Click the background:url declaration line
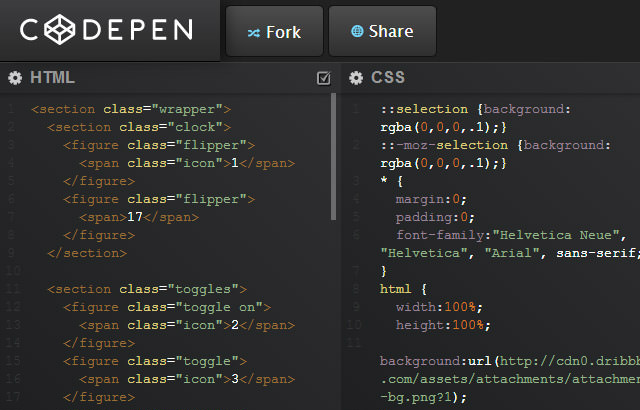Screen dimensions: 640x410 pos(510,361)
